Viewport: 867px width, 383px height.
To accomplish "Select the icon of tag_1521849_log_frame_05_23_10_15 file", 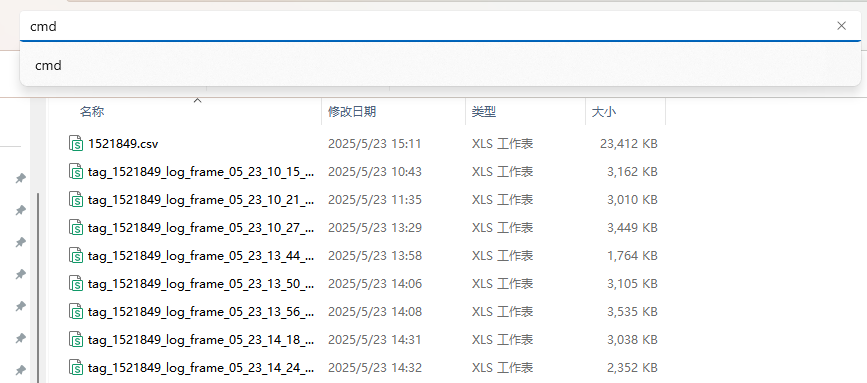I will [76, 171].
